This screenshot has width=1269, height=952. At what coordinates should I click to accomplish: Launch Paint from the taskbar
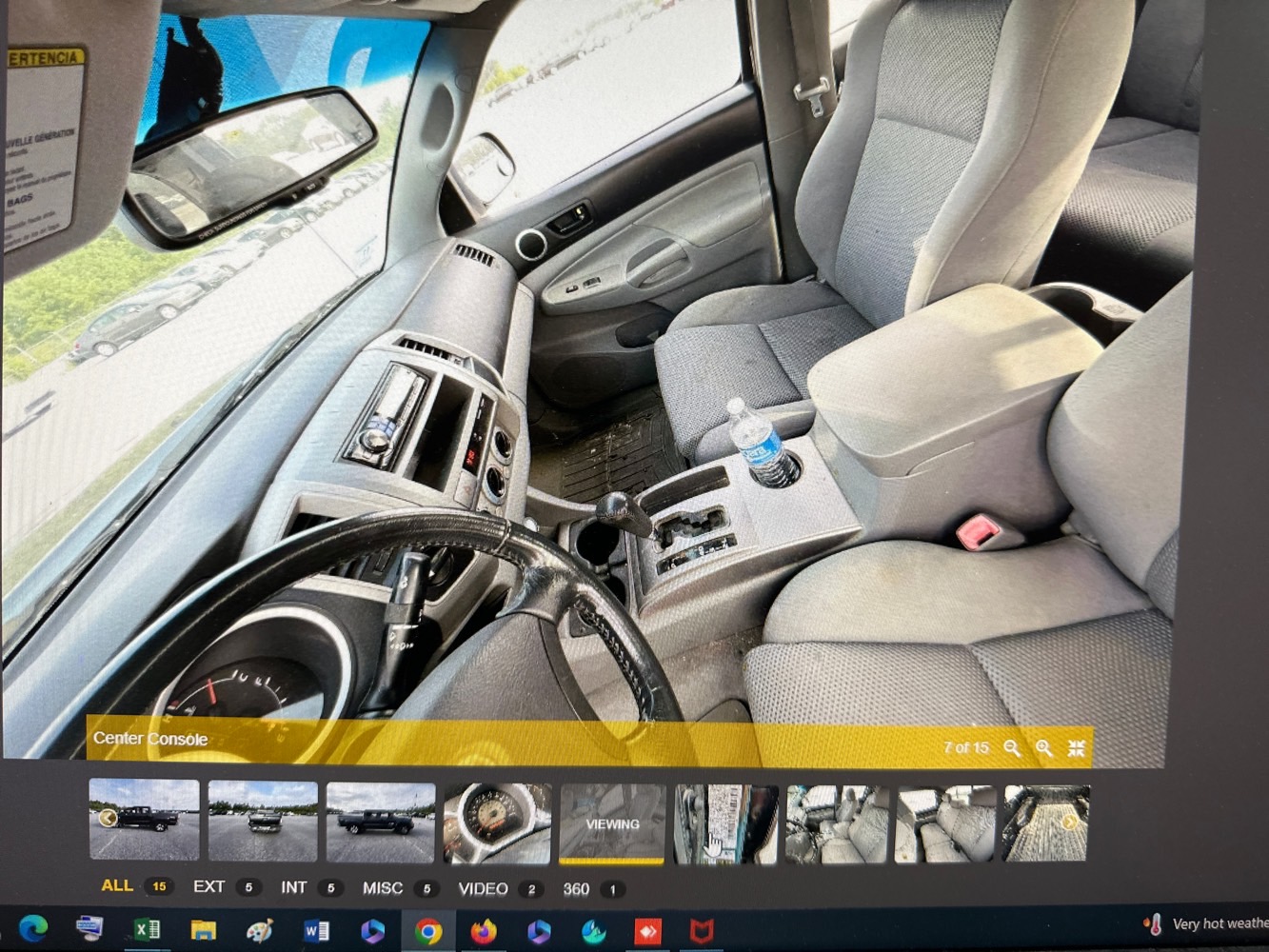pyautogui.click(x=259, y=929)
